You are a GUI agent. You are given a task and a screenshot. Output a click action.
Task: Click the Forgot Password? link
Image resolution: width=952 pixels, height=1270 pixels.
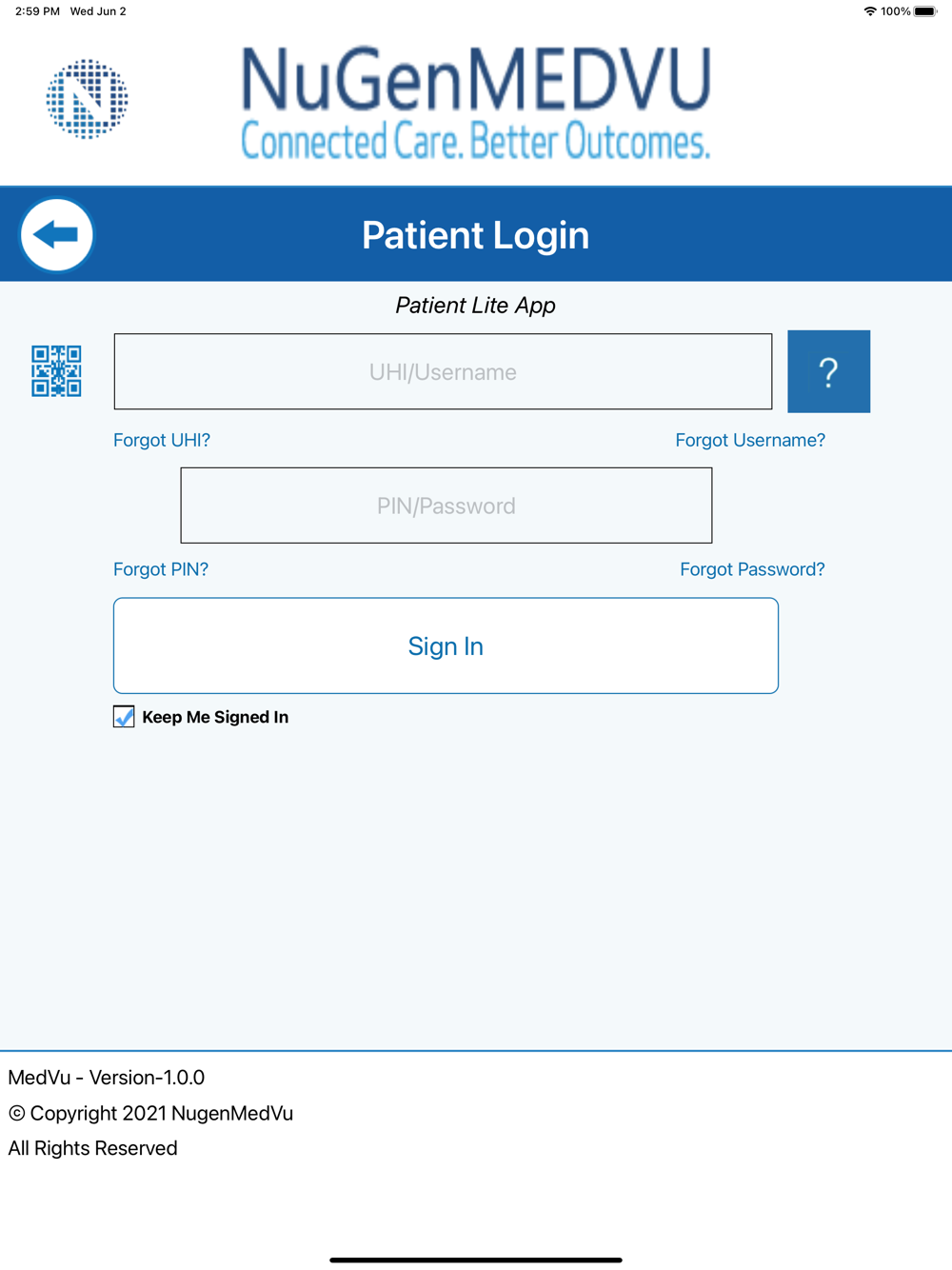[752, 569]
